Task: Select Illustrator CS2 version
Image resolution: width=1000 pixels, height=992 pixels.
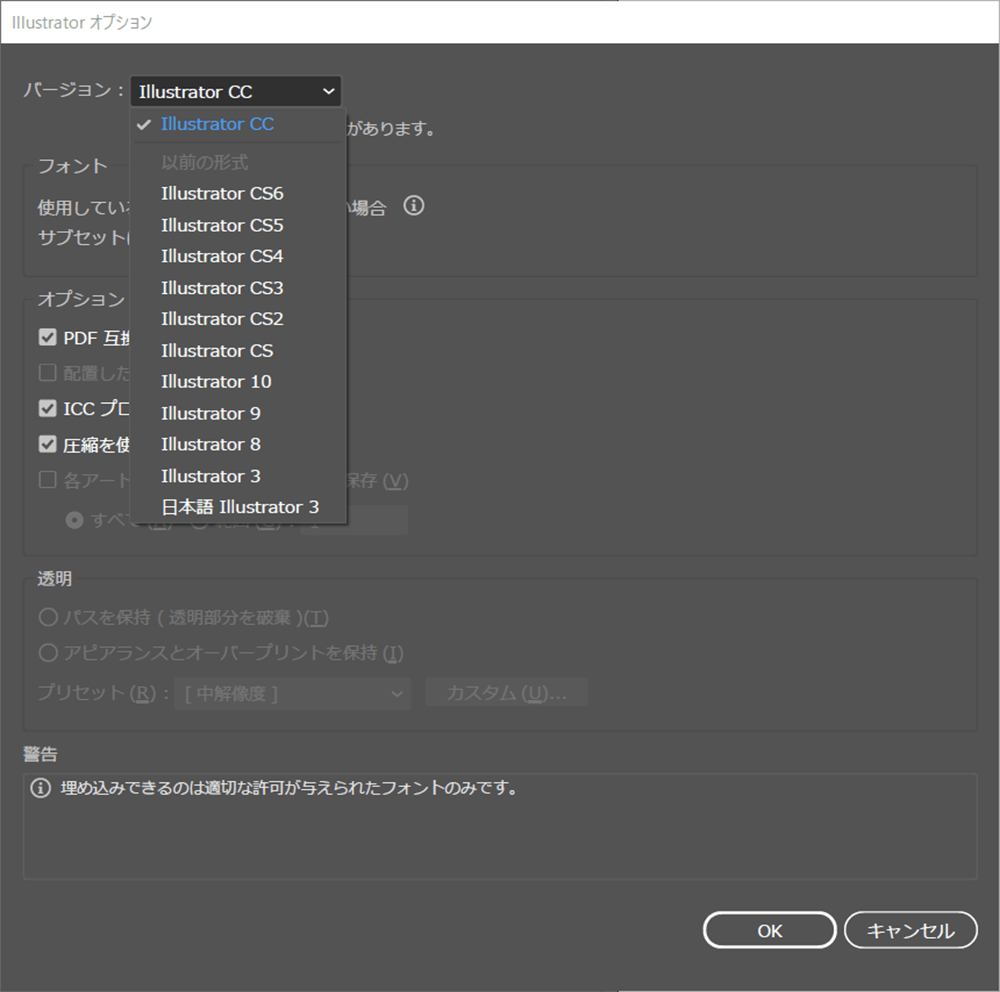Action: coord(239,319)
